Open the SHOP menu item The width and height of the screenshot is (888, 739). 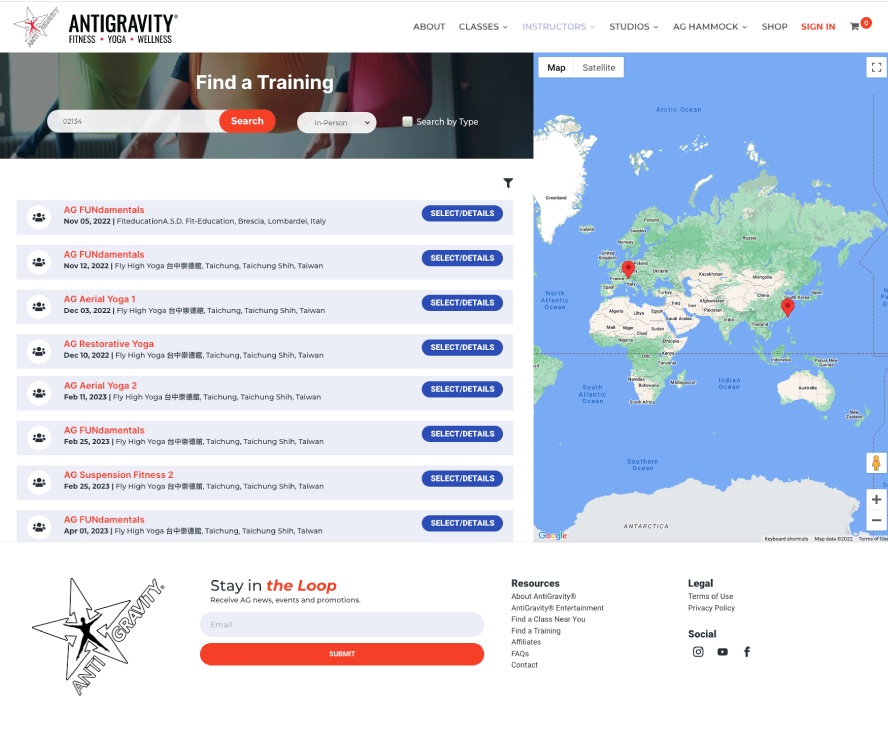pos(774,27)
